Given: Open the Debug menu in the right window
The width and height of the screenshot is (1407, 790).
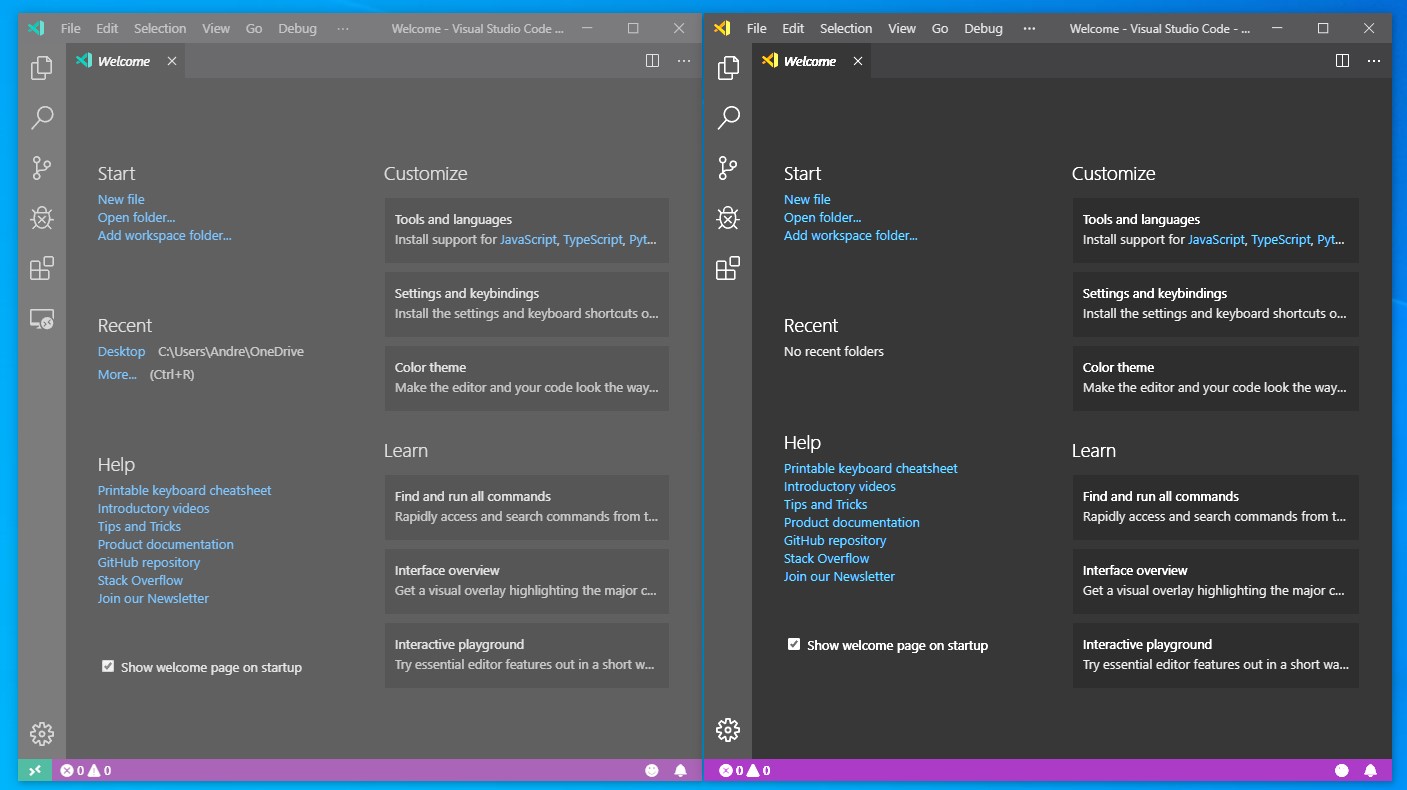Looking at the screenshot, I should (x=983, y=28).
